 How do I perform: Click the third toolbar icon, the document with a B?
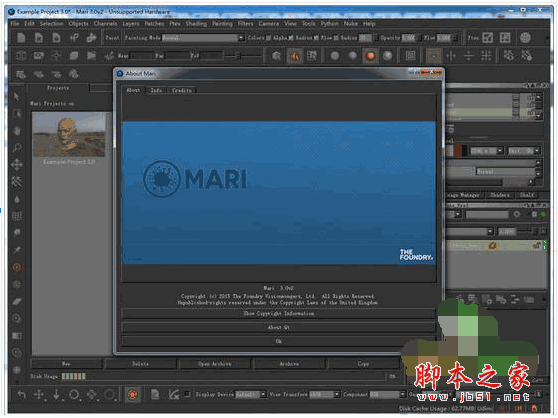pos(56,38)
